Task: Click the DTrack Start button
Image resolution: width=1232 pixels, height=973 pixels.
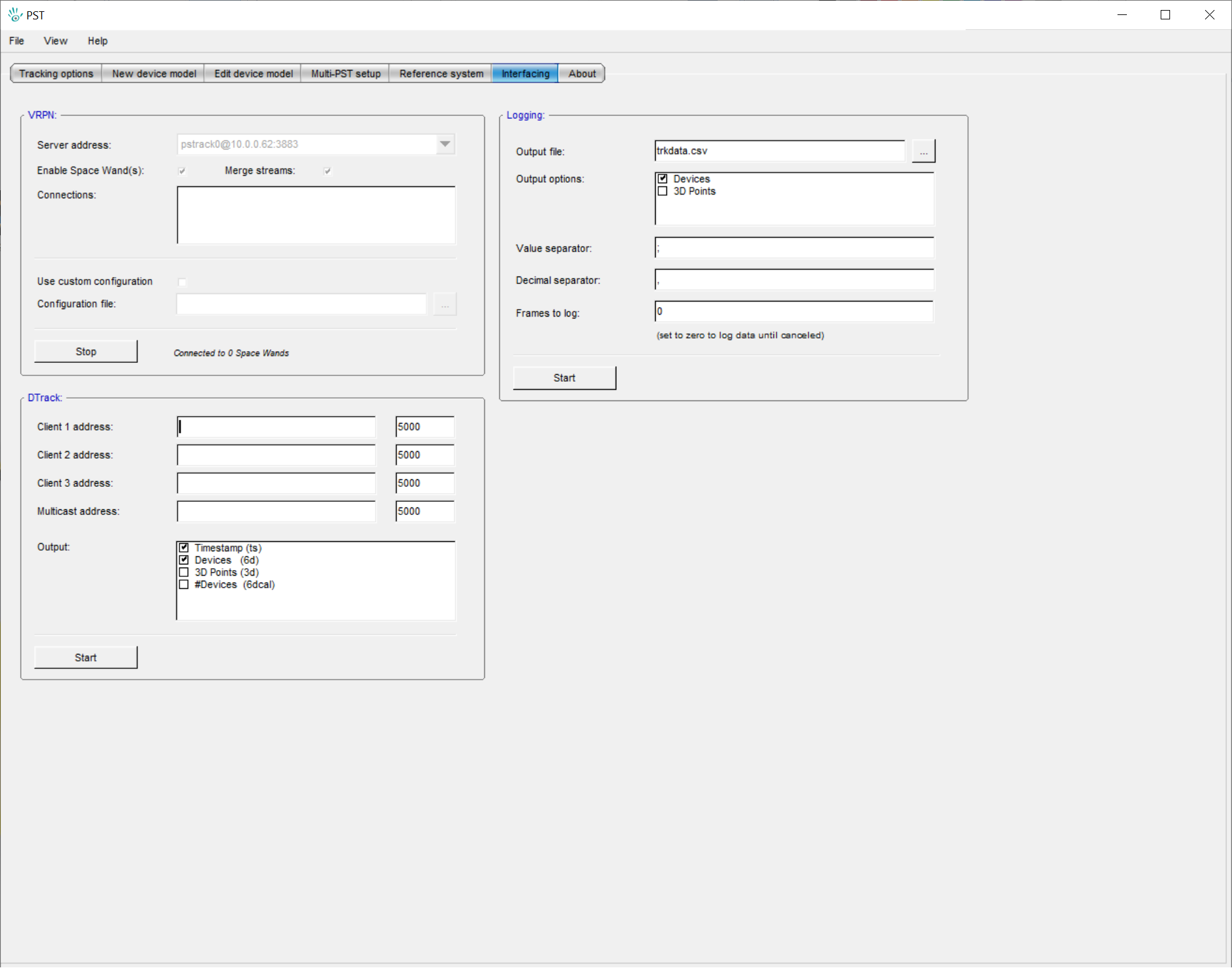Action: coord(86,658)
